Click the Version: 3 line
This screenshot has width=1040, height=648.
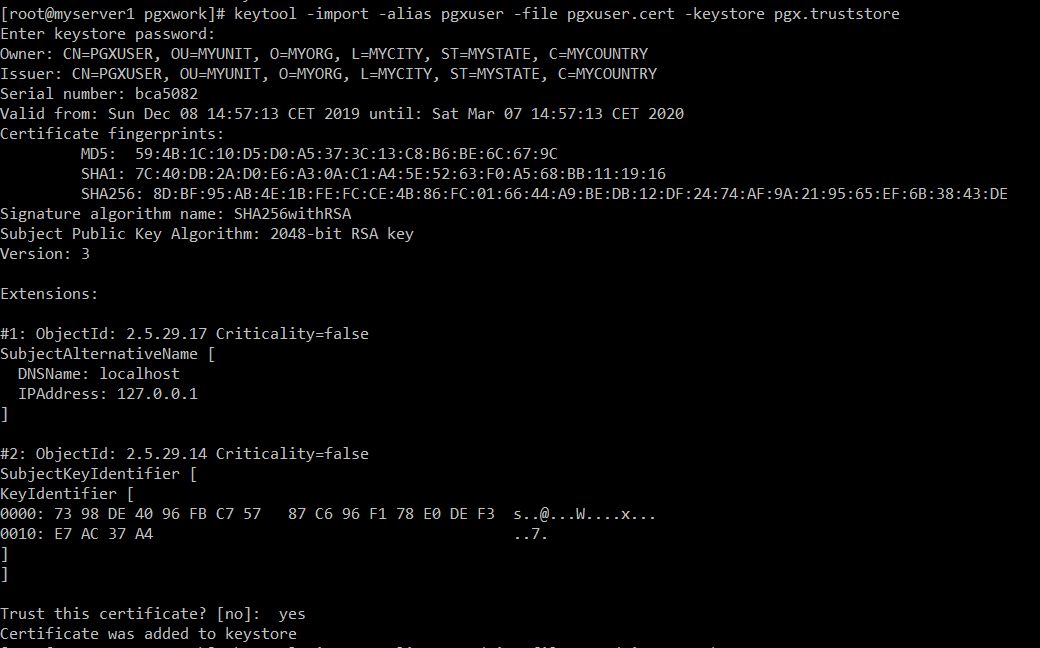[45, 253]
